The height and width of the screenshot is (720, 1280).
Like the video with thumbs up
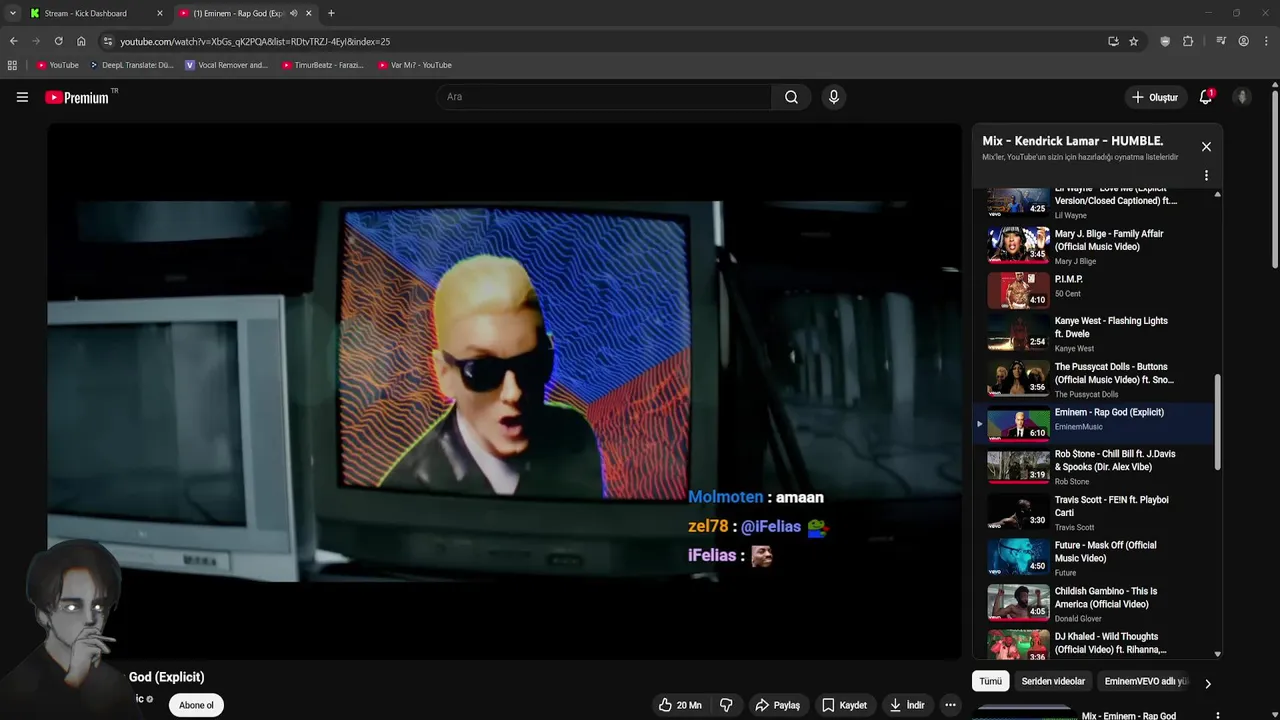click(x=679, y=705)
